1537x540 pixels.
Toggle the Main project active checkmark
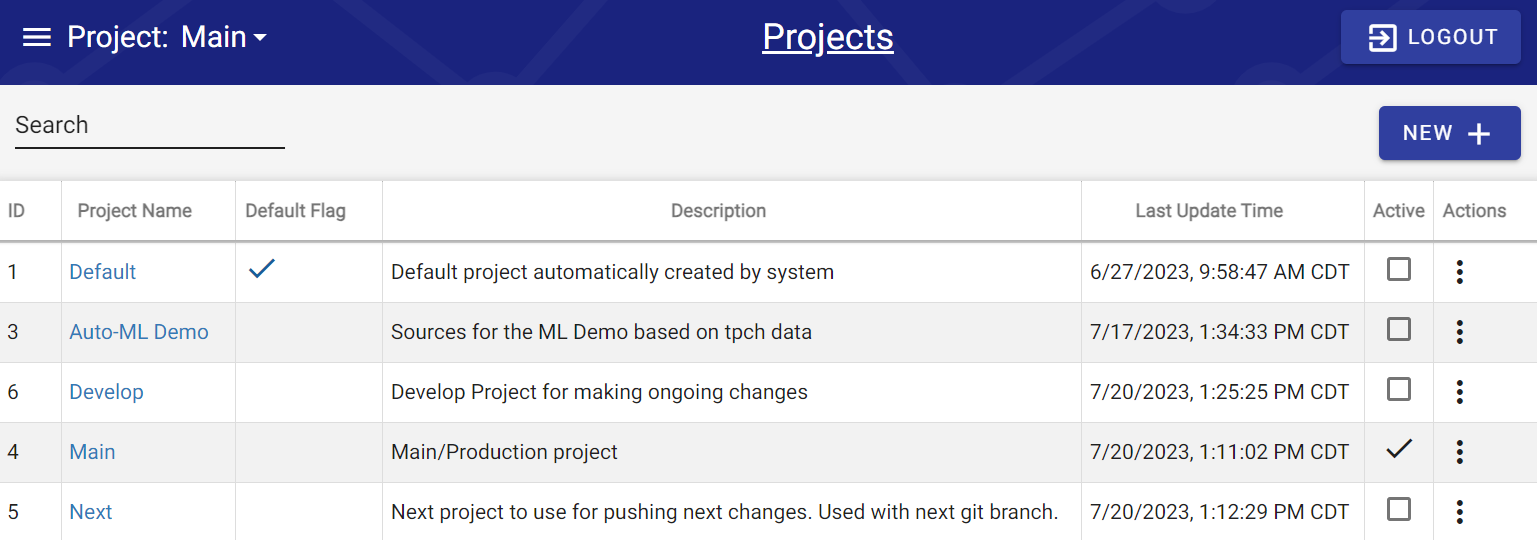(x=1399, y=449)
